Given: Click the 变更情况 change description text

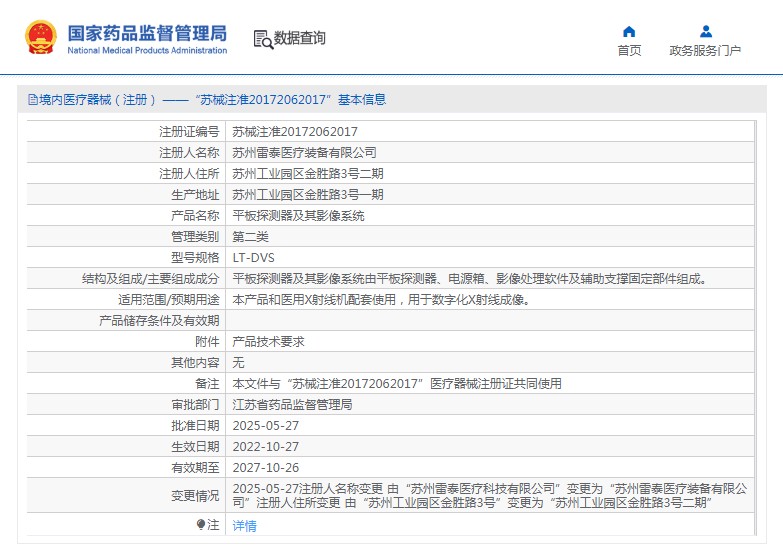Looking at the screenshot, I should 489,495.
